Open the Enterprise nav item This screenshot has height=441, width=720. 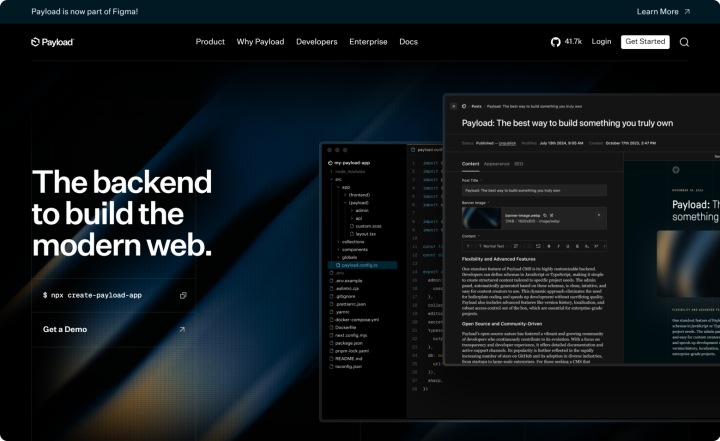[x=368, y=42]
